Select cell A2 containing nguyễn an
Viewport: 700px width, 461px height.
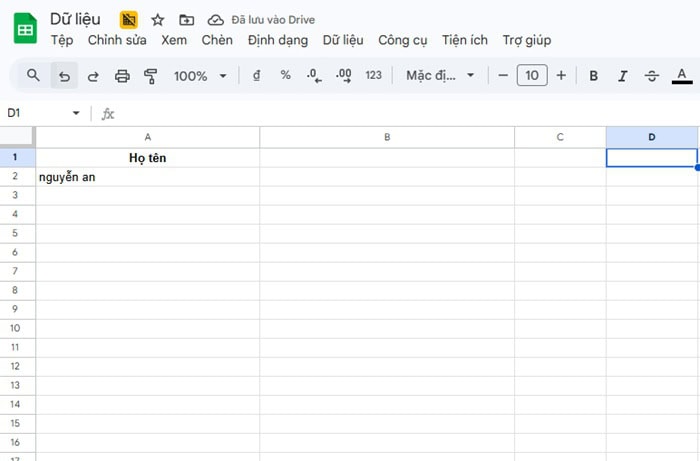click(x=147, y=177)
